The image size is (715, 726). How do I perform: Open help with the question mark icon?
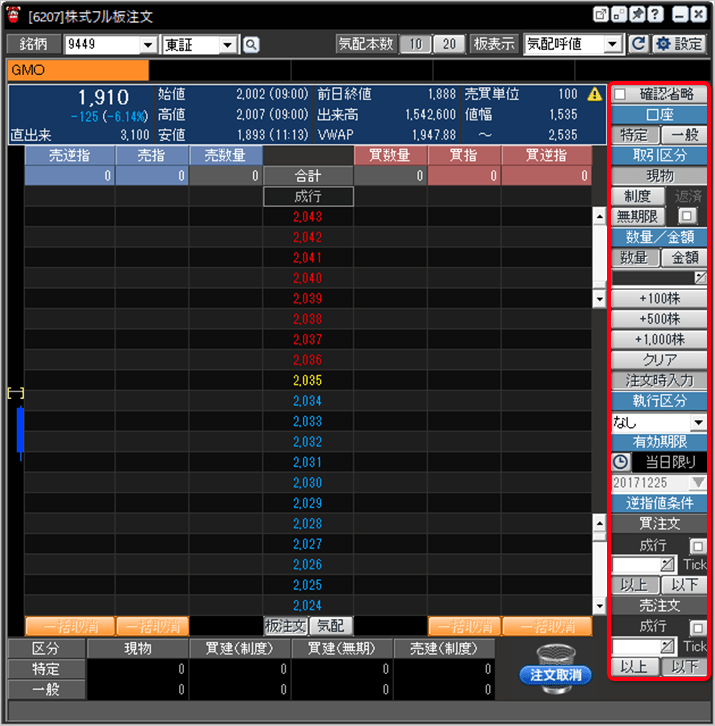(654, 14)
